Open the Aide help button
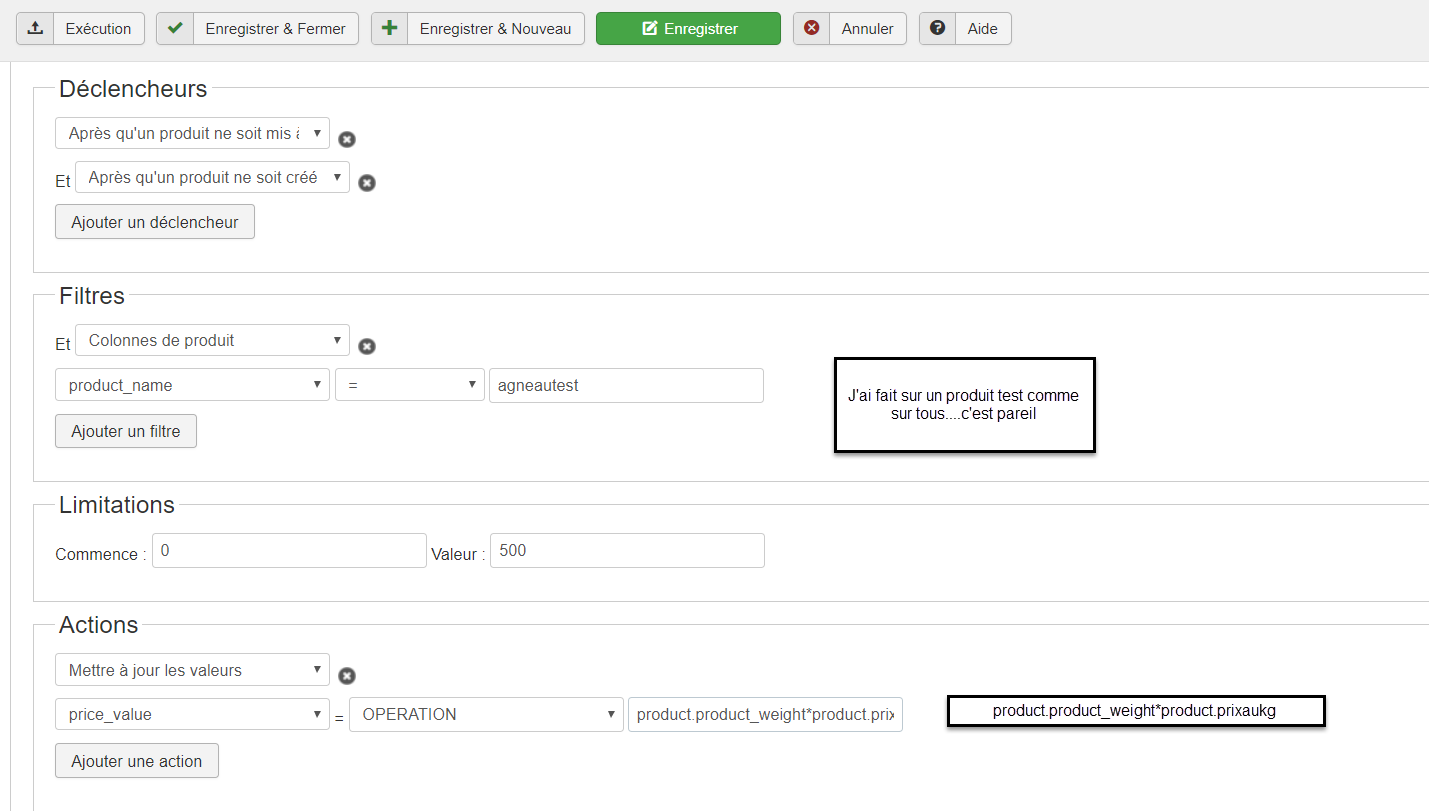The height and width of the screenshot is (811, 1429). [x=965, y=29]
